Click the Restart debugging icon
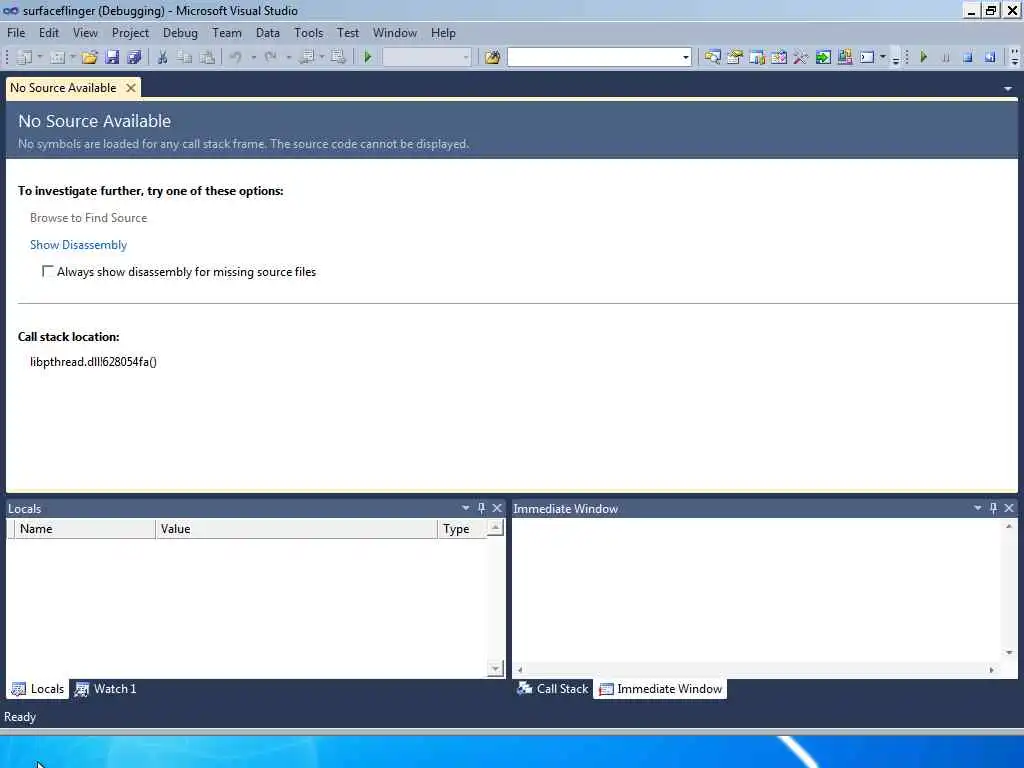The image size is (1024, 768). tap(990, 57)
